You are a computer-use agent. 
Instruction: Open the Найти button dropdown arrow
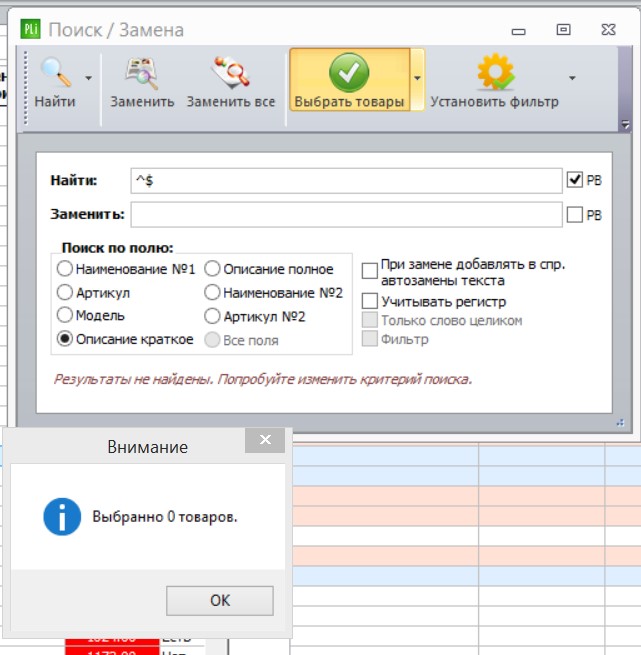tap(88, 78)
